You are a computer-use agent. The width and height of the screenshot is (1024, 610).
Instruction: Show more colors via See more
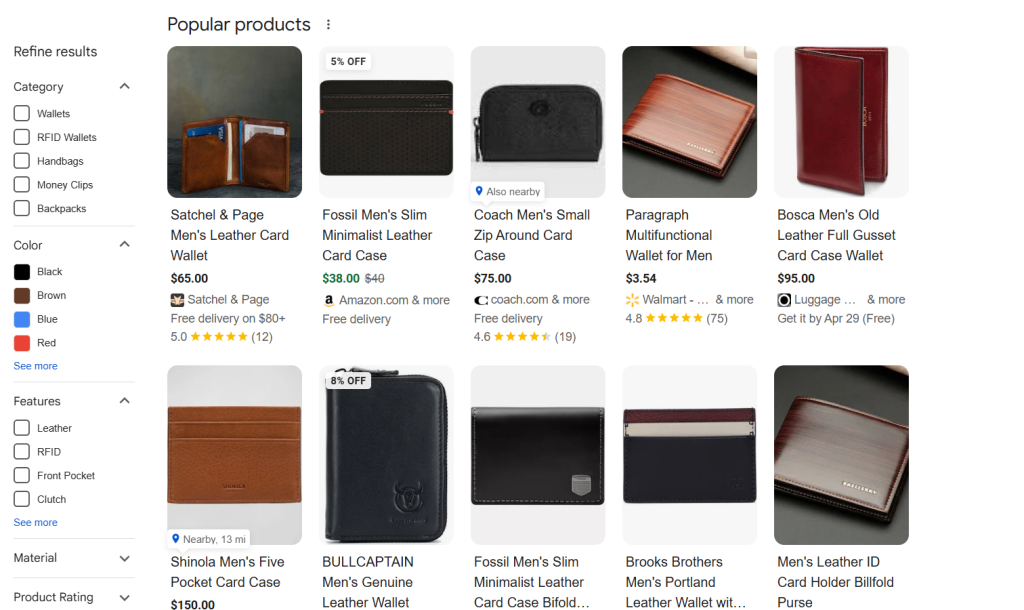click(35, 366)
